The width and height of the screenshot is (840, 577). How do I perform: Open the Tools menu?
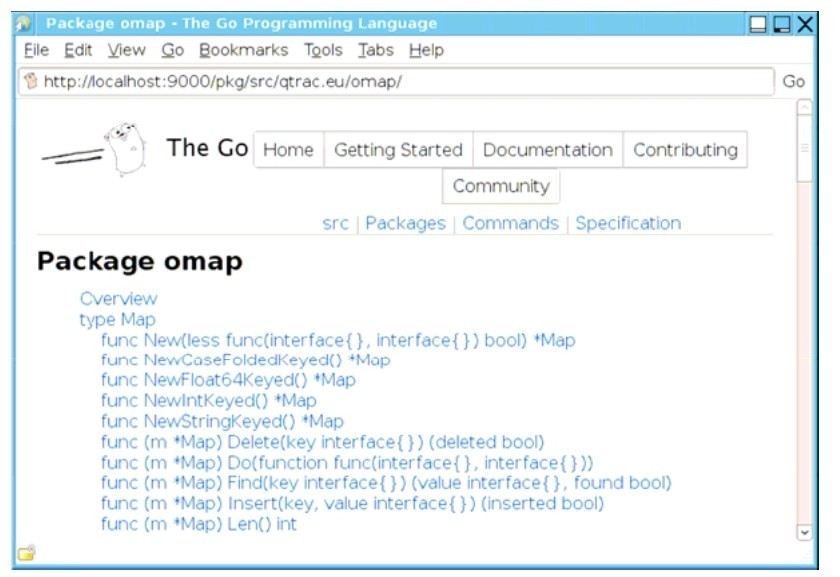tap(323, 50)
